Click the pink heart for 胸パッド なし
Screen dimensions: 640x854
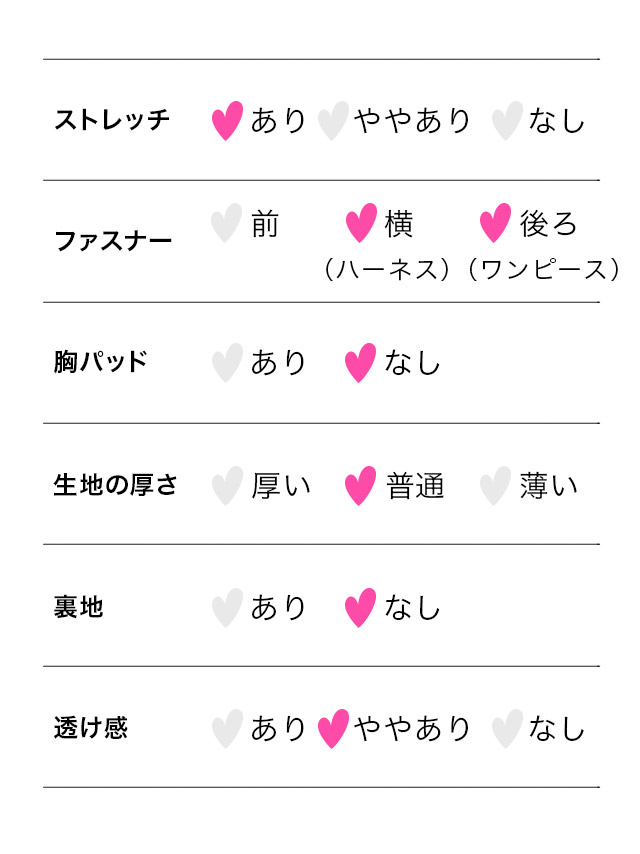tap(360, 363)
